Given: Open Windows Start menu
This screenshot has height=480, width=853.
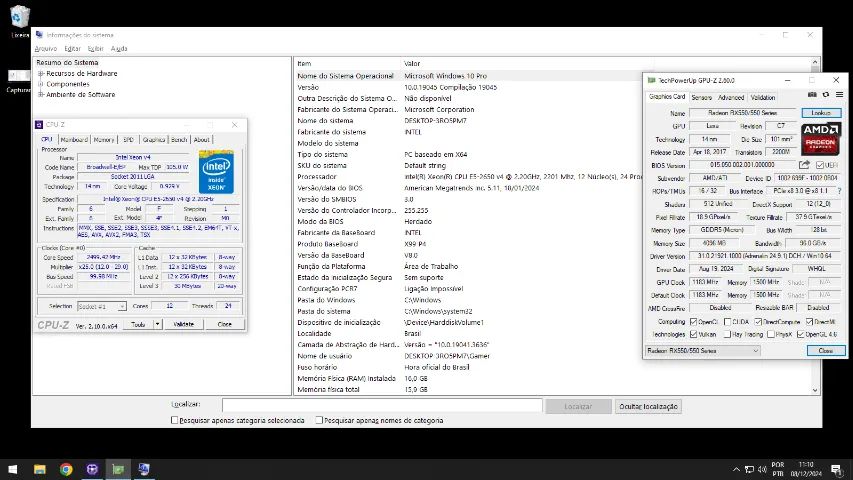Looking at the screenshot, I should [x=13, y=469].
